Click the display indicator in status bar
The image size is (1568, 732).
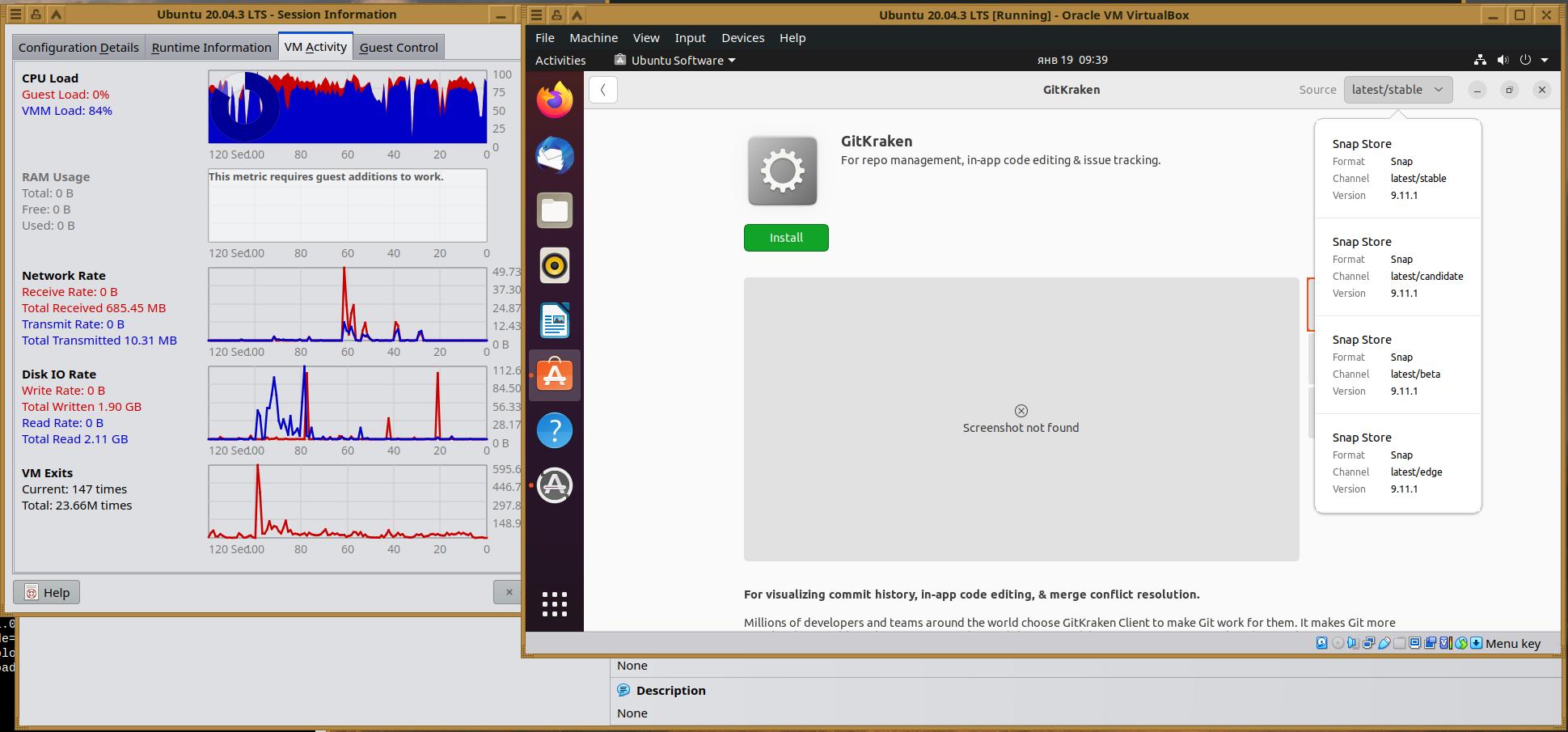pos(1414,643)
